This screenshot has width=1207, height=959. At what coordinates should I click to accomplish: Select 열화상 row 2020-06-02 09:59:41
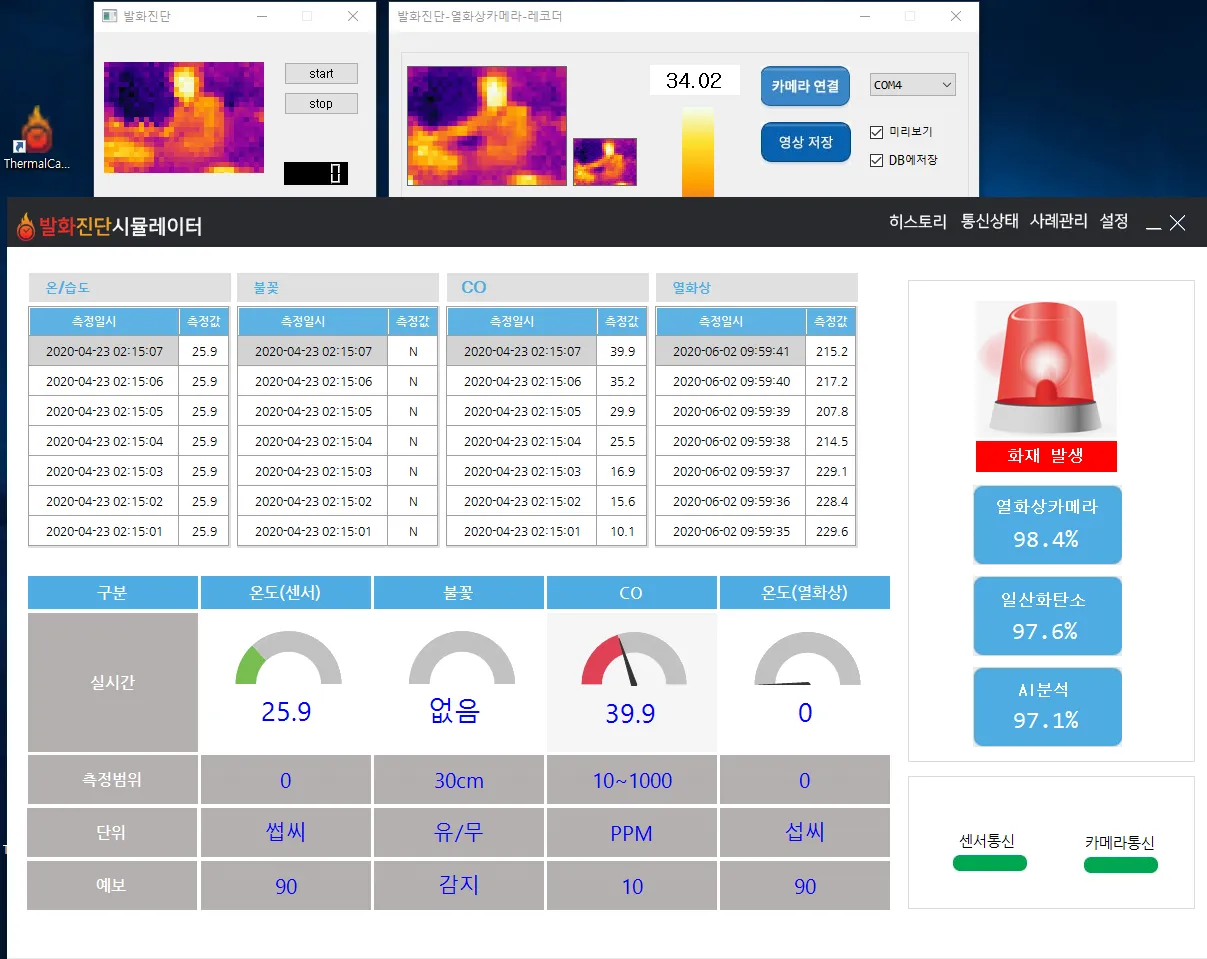[x=756, y=352]
